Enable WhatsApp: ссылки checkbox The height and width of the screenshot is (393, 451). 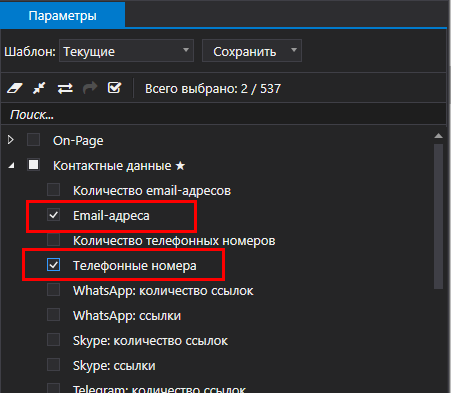pyautogui.click(x=53, y=315)
